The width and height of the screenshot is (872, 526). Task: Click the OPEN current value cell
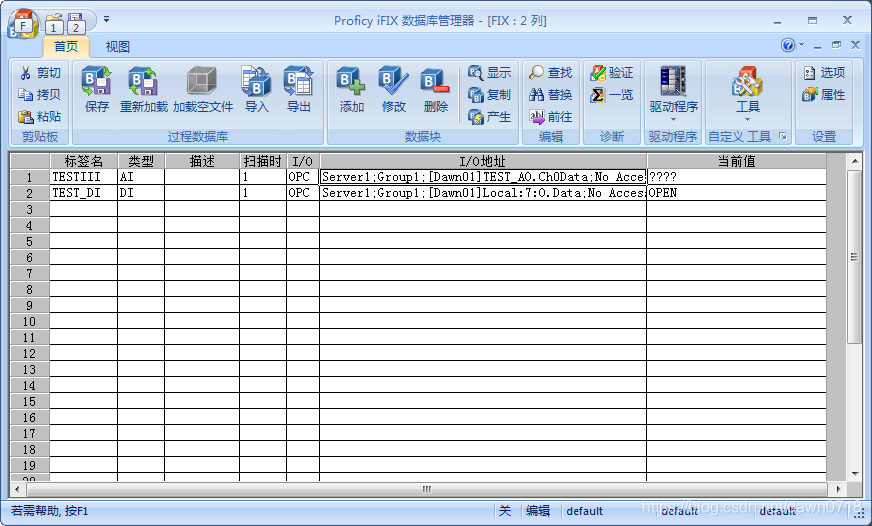[x=736, y=193]
